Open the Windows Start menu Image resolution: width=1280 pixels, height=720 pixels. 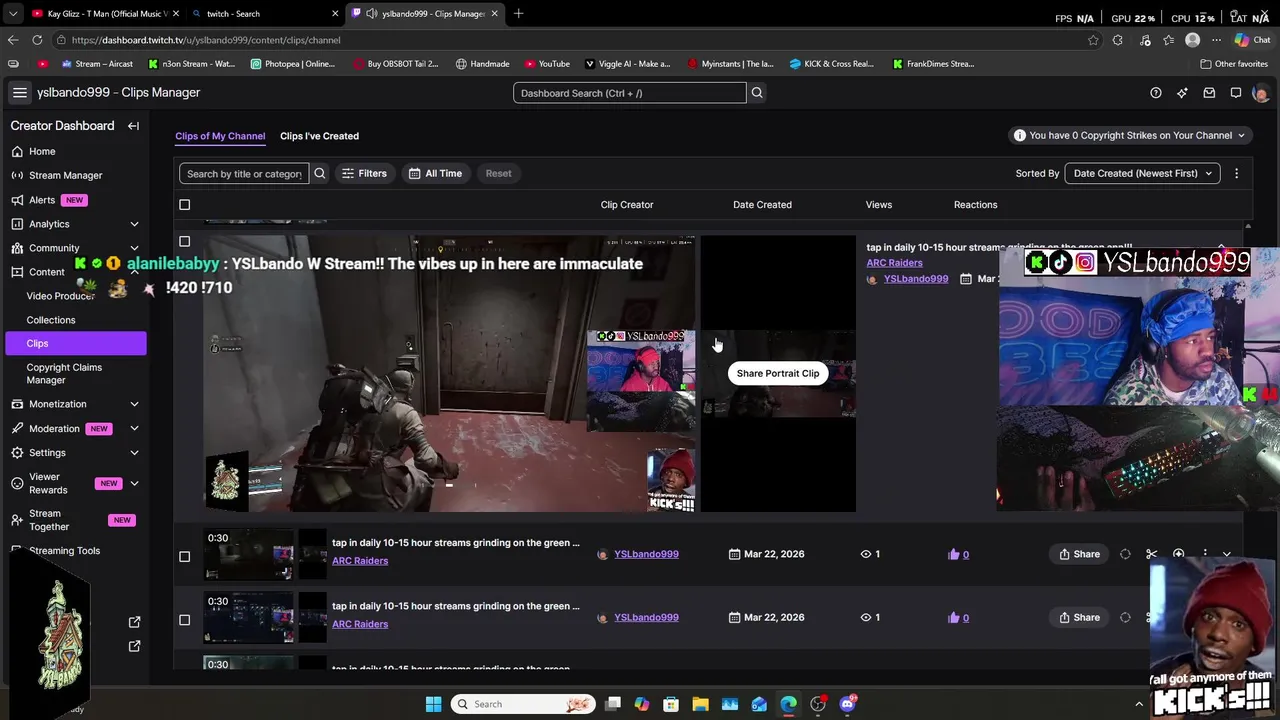tap(433, 704)
